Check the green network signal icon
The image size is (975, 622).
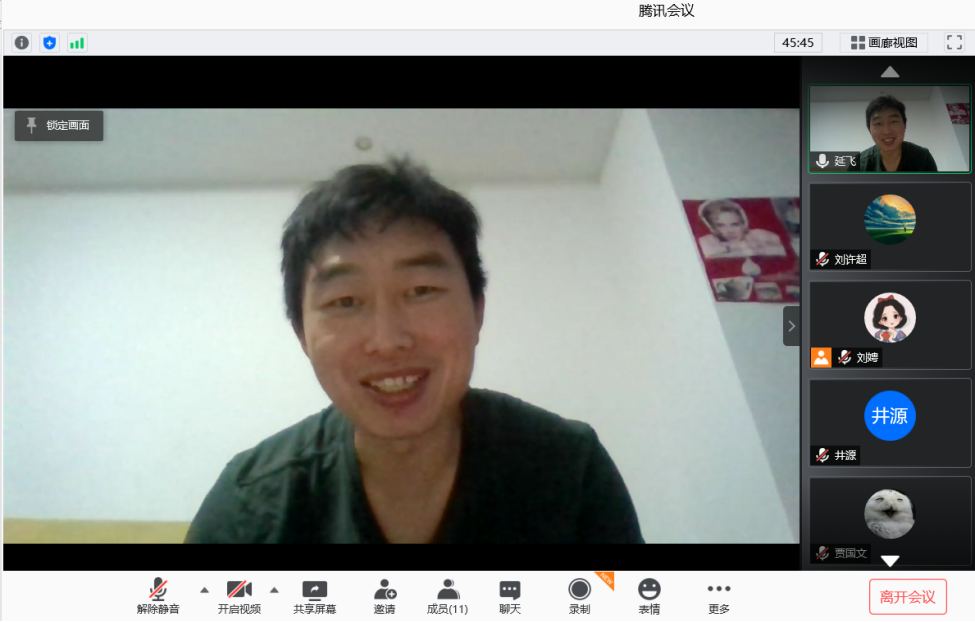coord(77,43)
